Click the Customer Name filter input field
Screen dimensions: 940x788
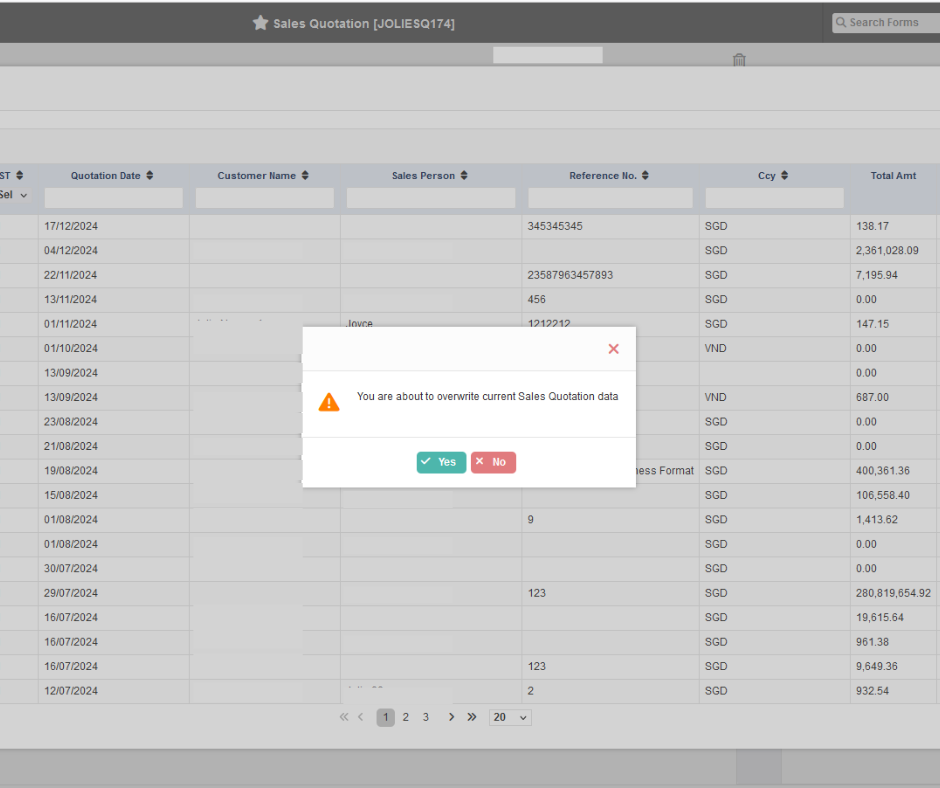click(263, 198)
